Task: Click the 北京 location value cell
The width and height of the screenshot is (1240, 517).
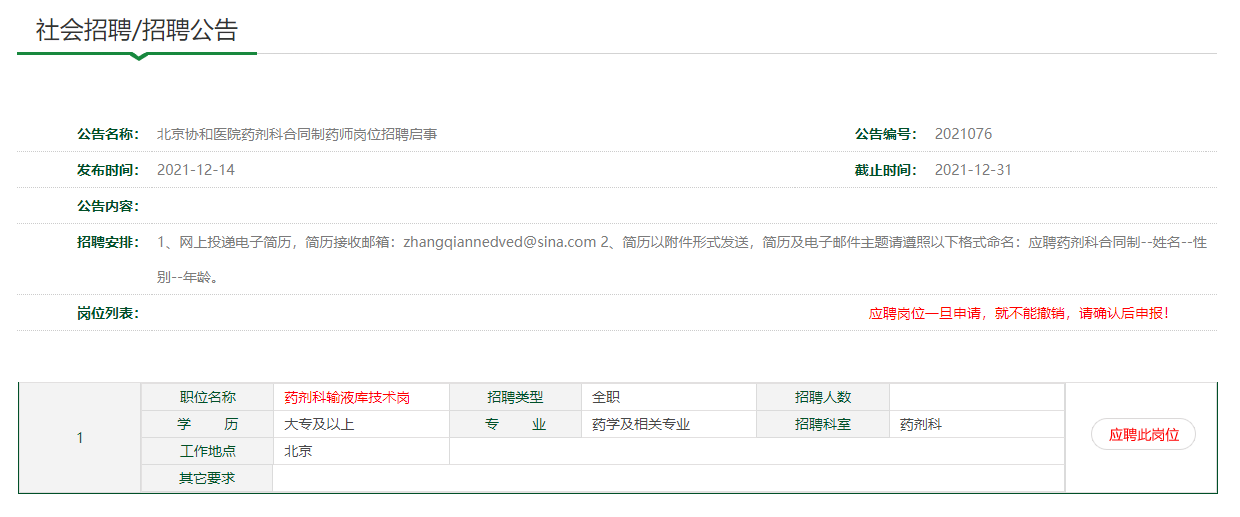Action: [x=361, y=451]
